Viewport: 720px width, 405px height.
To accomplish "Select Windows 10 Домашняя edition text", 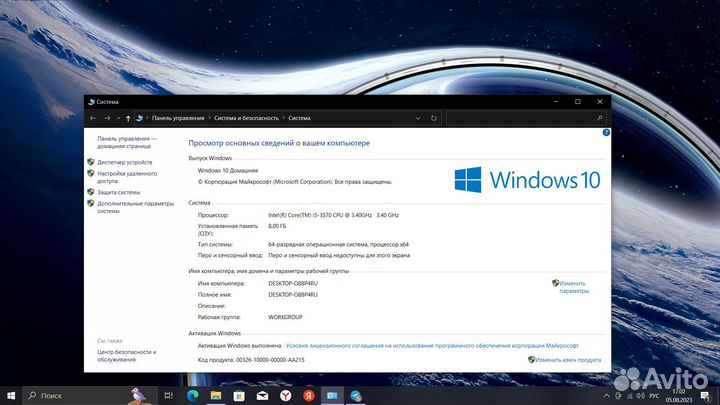I will click(228, 170).
